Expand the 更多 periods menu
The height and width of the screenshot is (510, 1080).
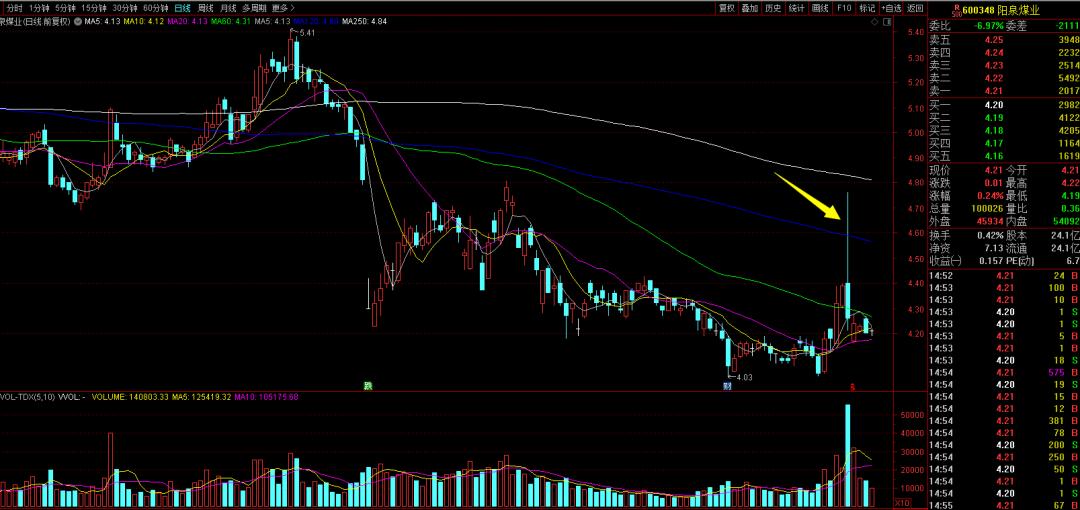pyautogui.click(x=283, y=8)
